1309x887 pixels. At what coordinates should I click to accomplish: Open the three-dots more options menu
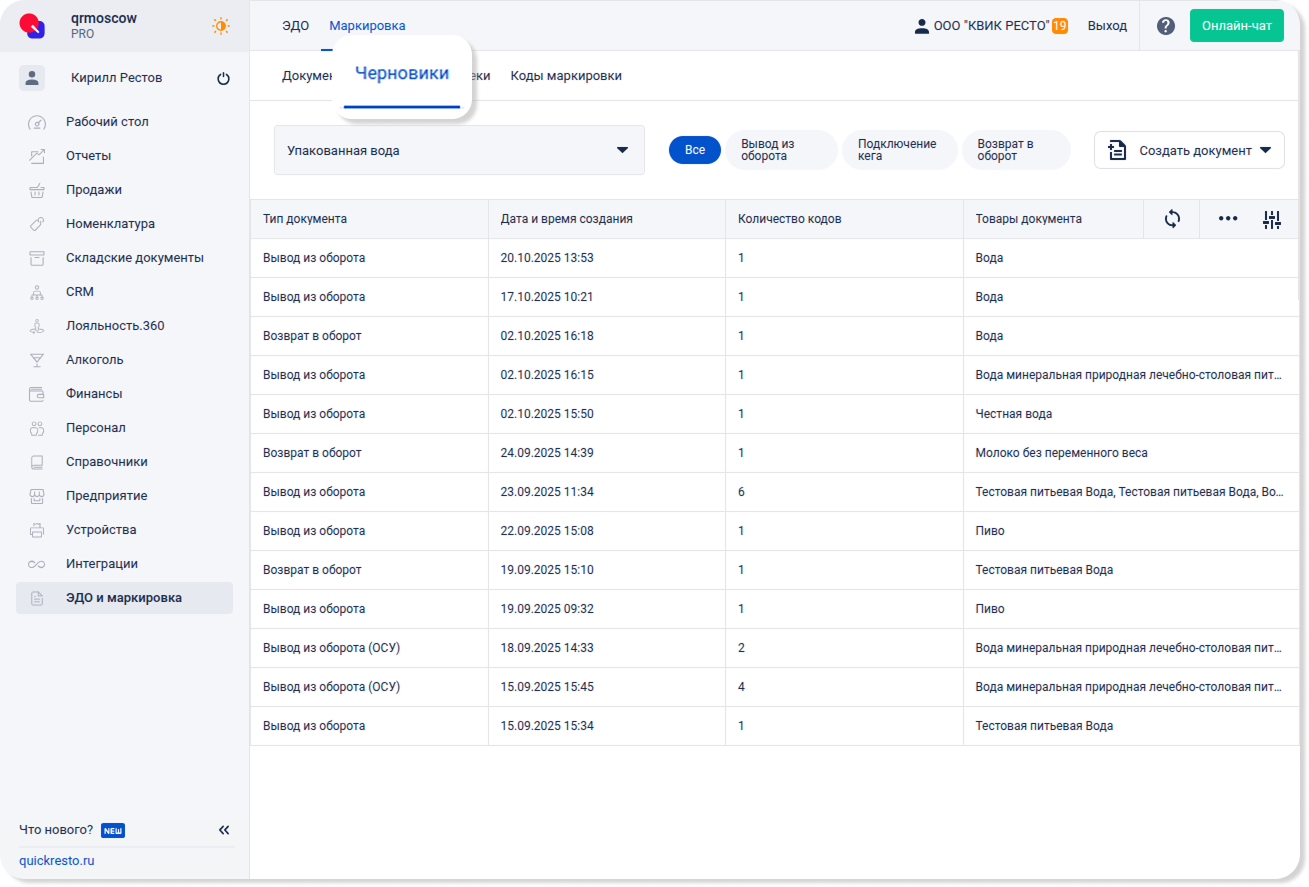pyautogui.click(x=1227, y=219)
